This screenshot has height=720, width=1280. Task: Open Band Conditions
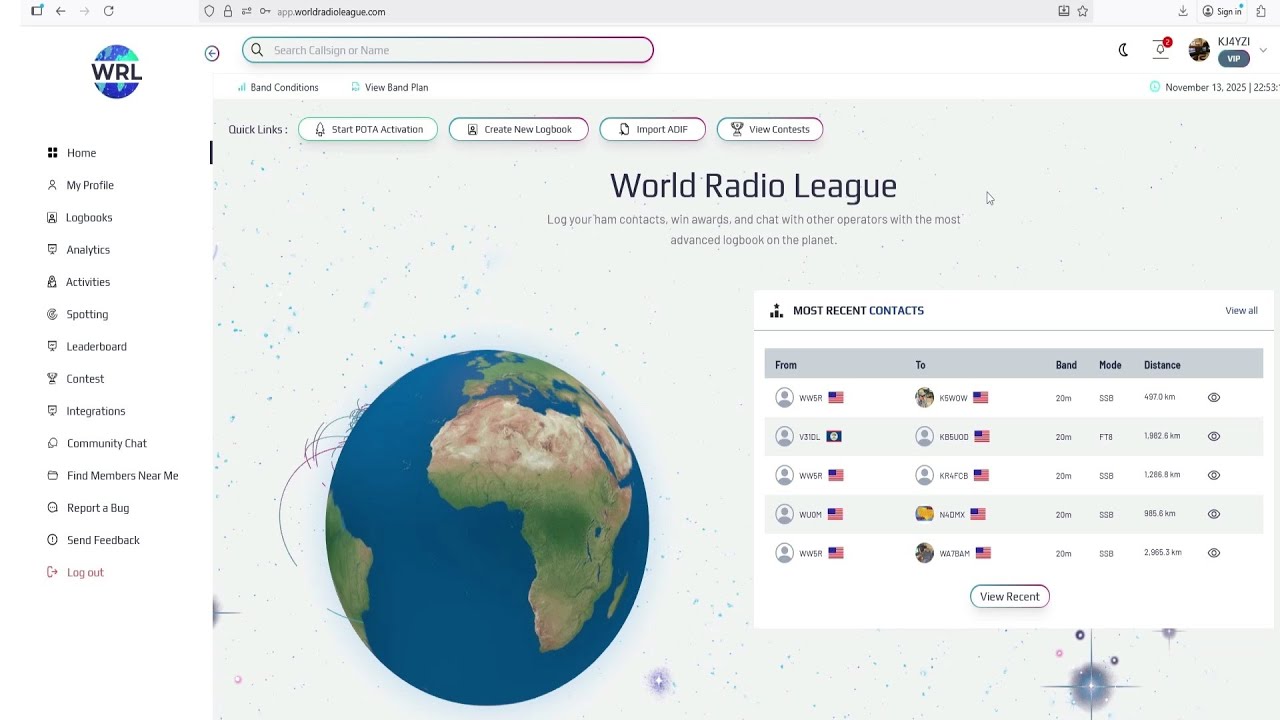278,87
